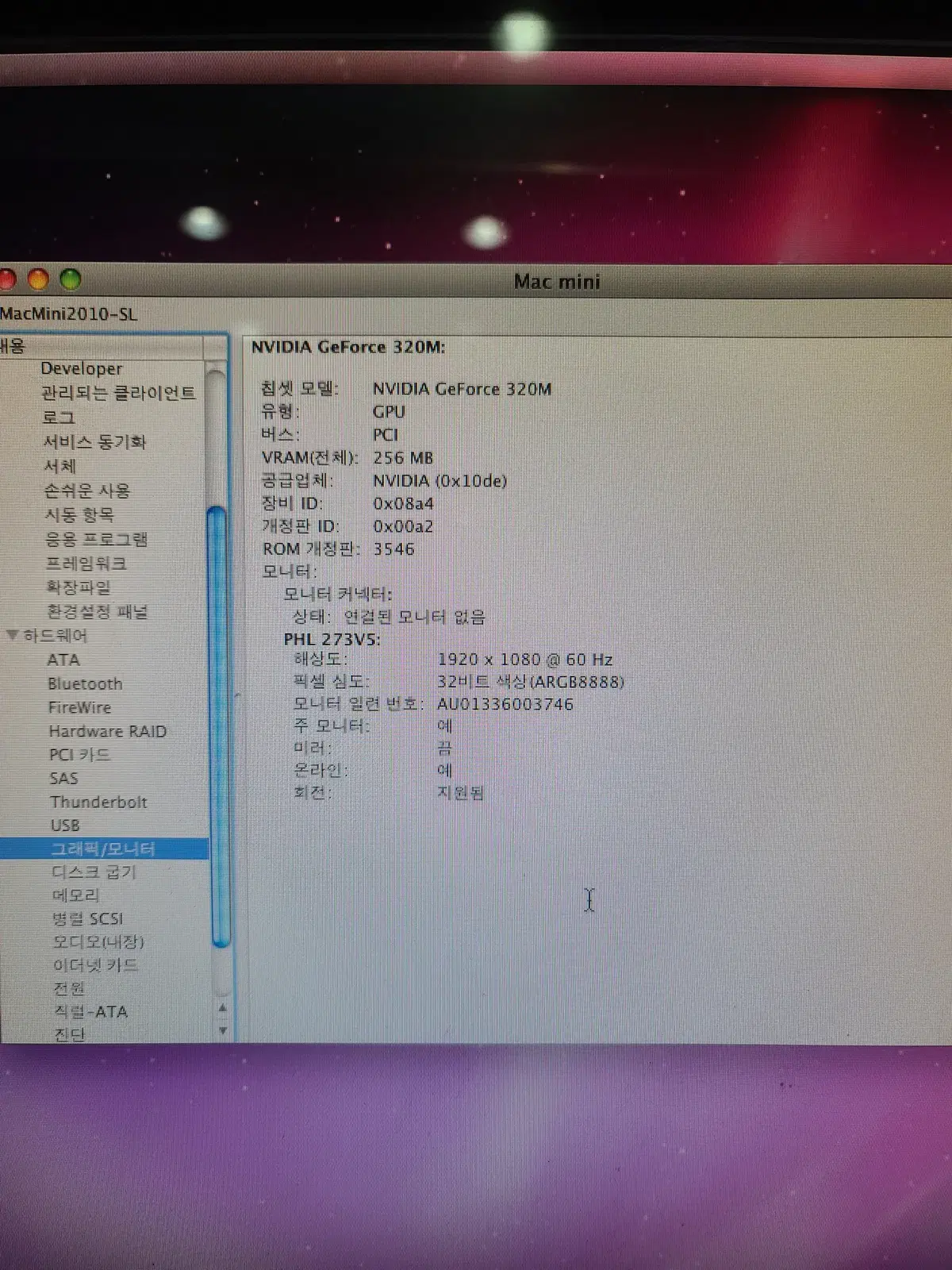Click monitor serial AU01336003746

[x=505, y=704]
